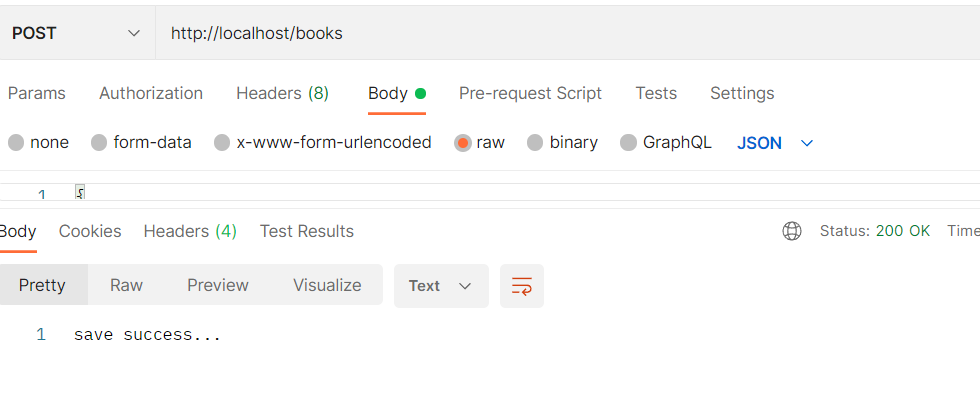Open the Text response format dropdown
980x414 pixels.
click(x=440, y=286)
